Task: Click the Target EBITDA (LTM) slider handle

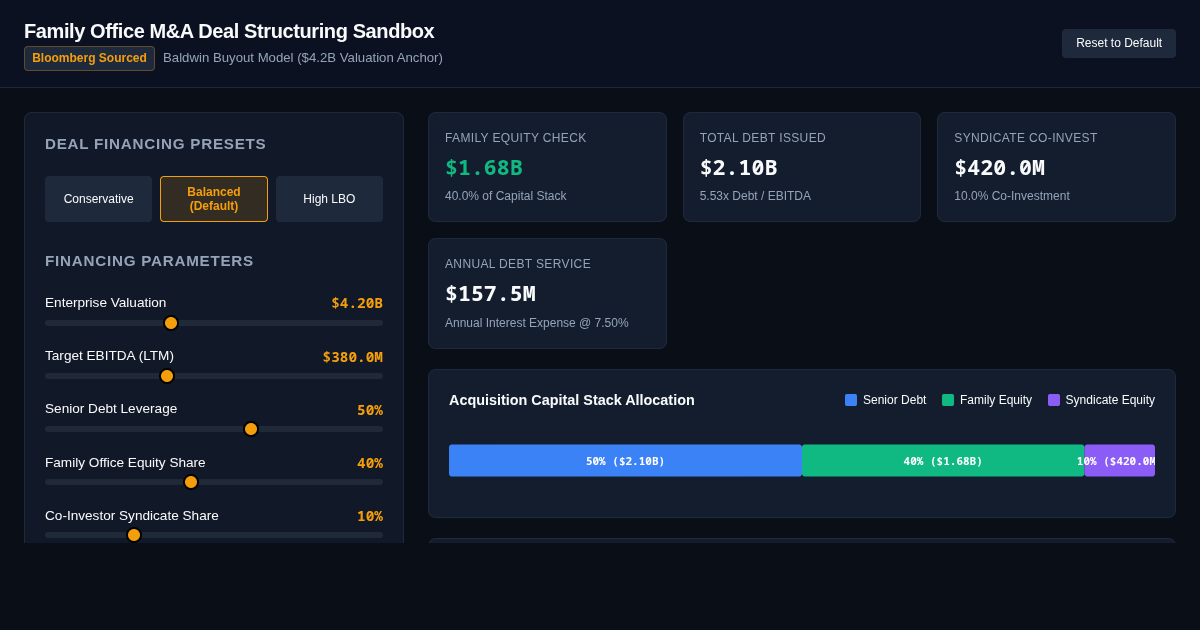Action: [x=167, y=376]
